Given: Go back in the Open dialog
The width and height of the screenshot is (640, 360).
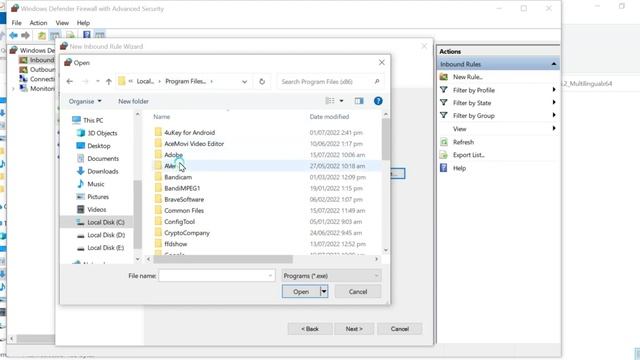Looking at the screenshot, I should point(70,82).
